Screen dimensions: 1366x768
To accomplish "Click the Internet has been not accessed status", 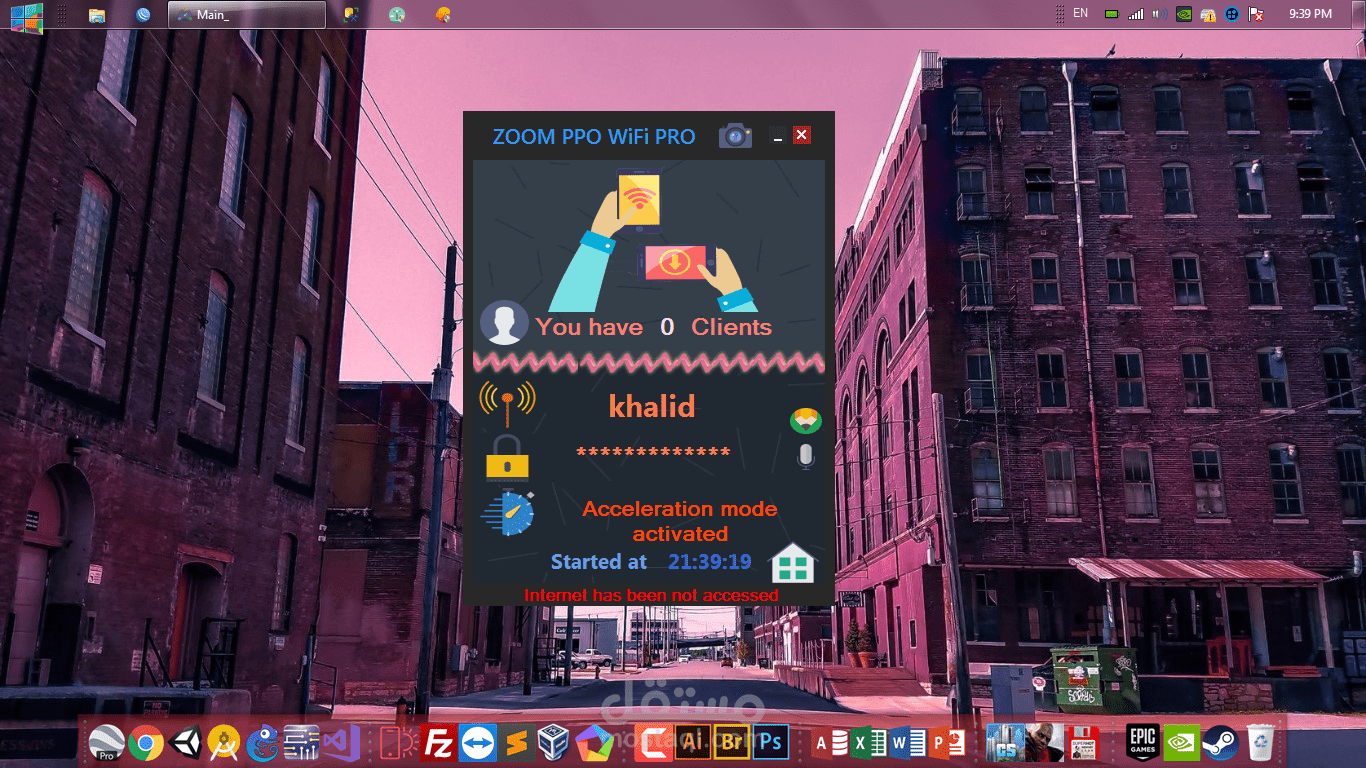I will pyautogui.click(x=651, y=595).
